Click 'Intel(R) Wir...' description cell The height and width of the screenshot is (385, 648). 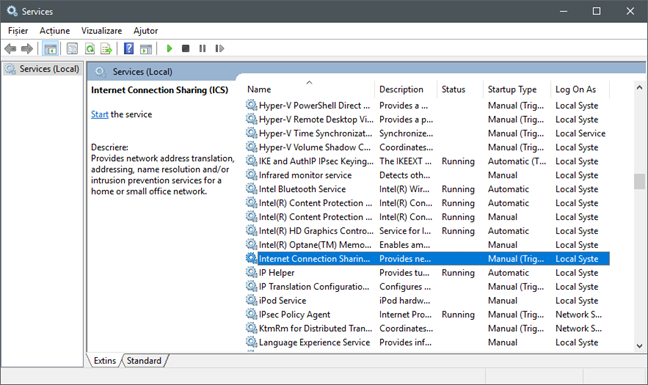[x=404, y=189]
